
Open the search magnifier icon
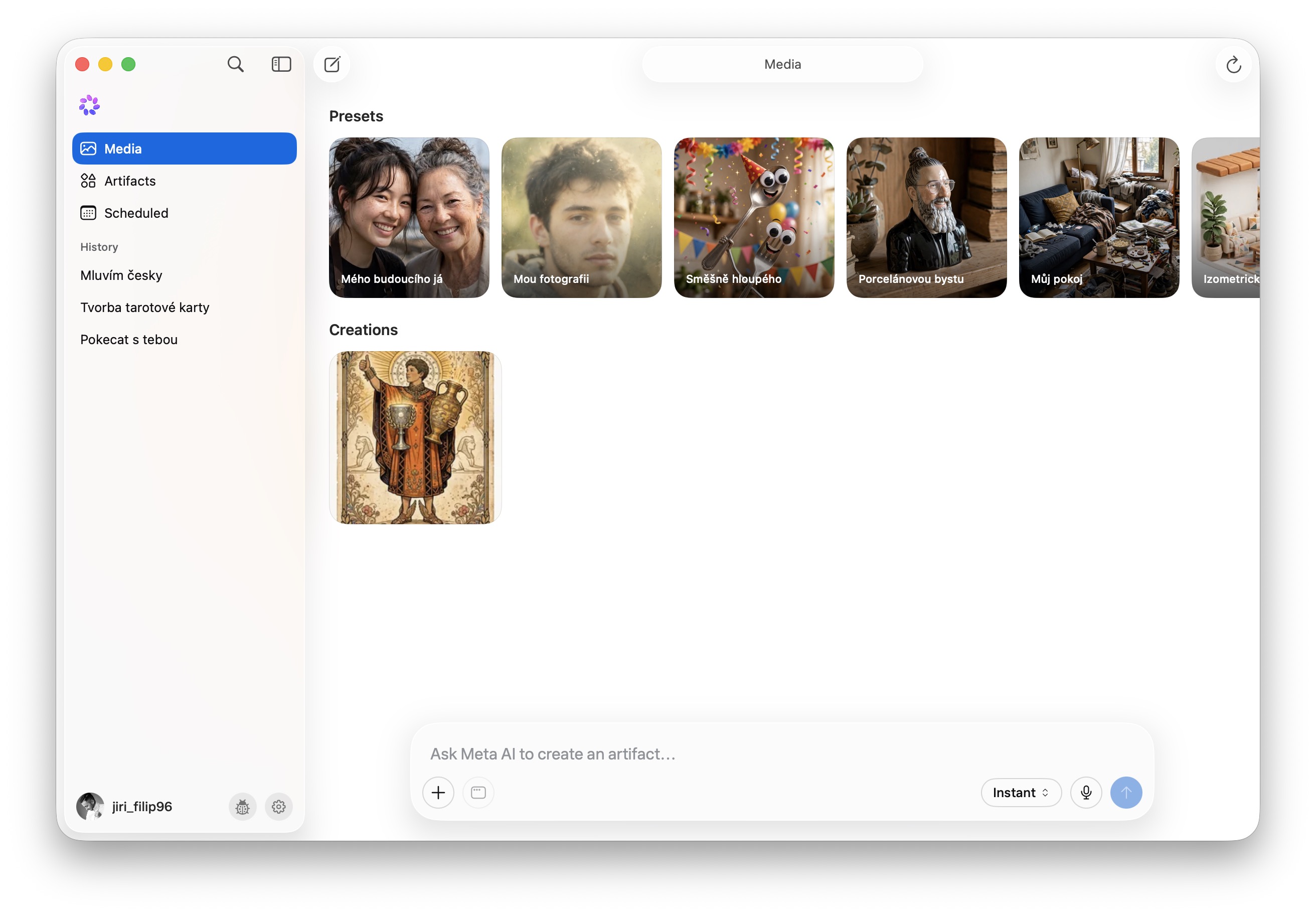click(x=236, y=64)
